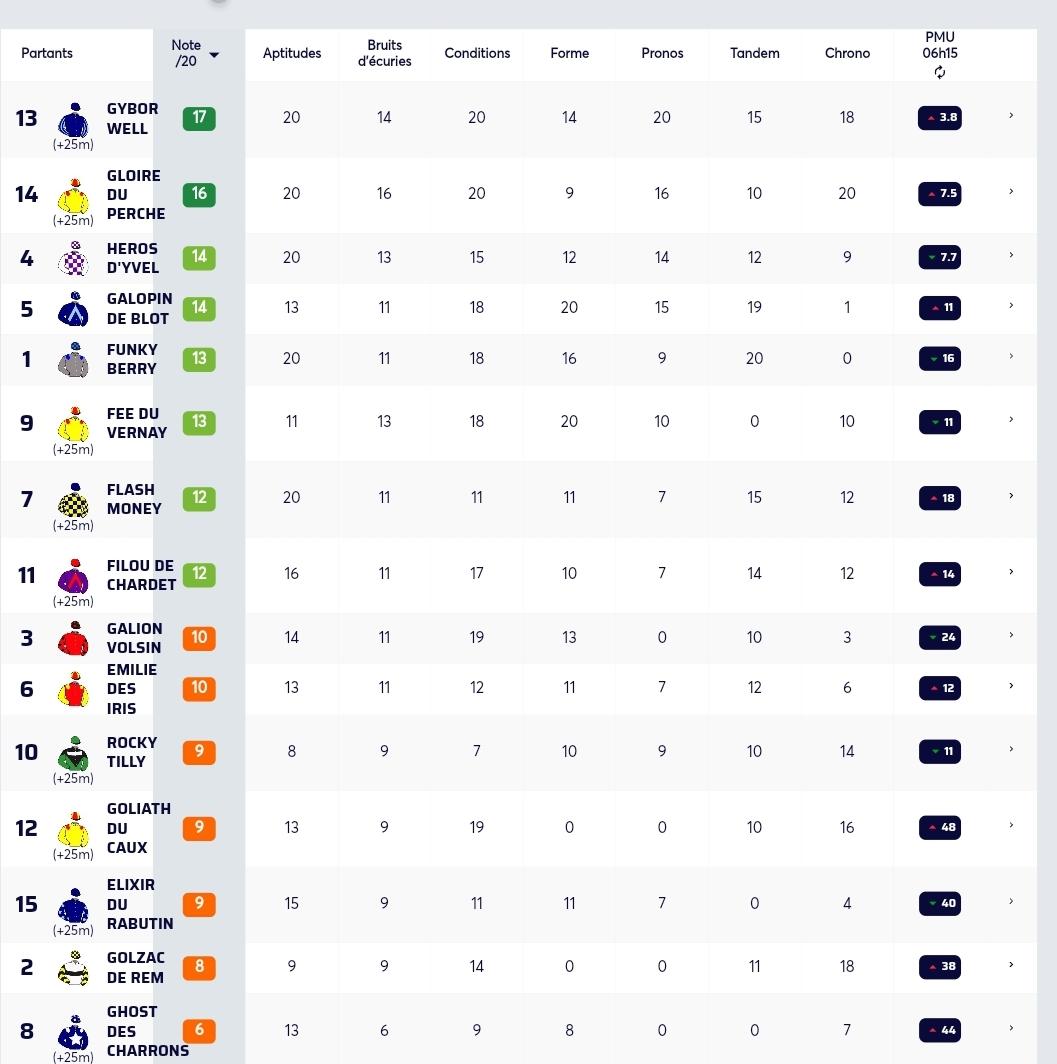The image size is (1057, 1064).
Task: Expand Gybor Well row with right chevron
Action: pyautogui.click(x=1011, y=116)
